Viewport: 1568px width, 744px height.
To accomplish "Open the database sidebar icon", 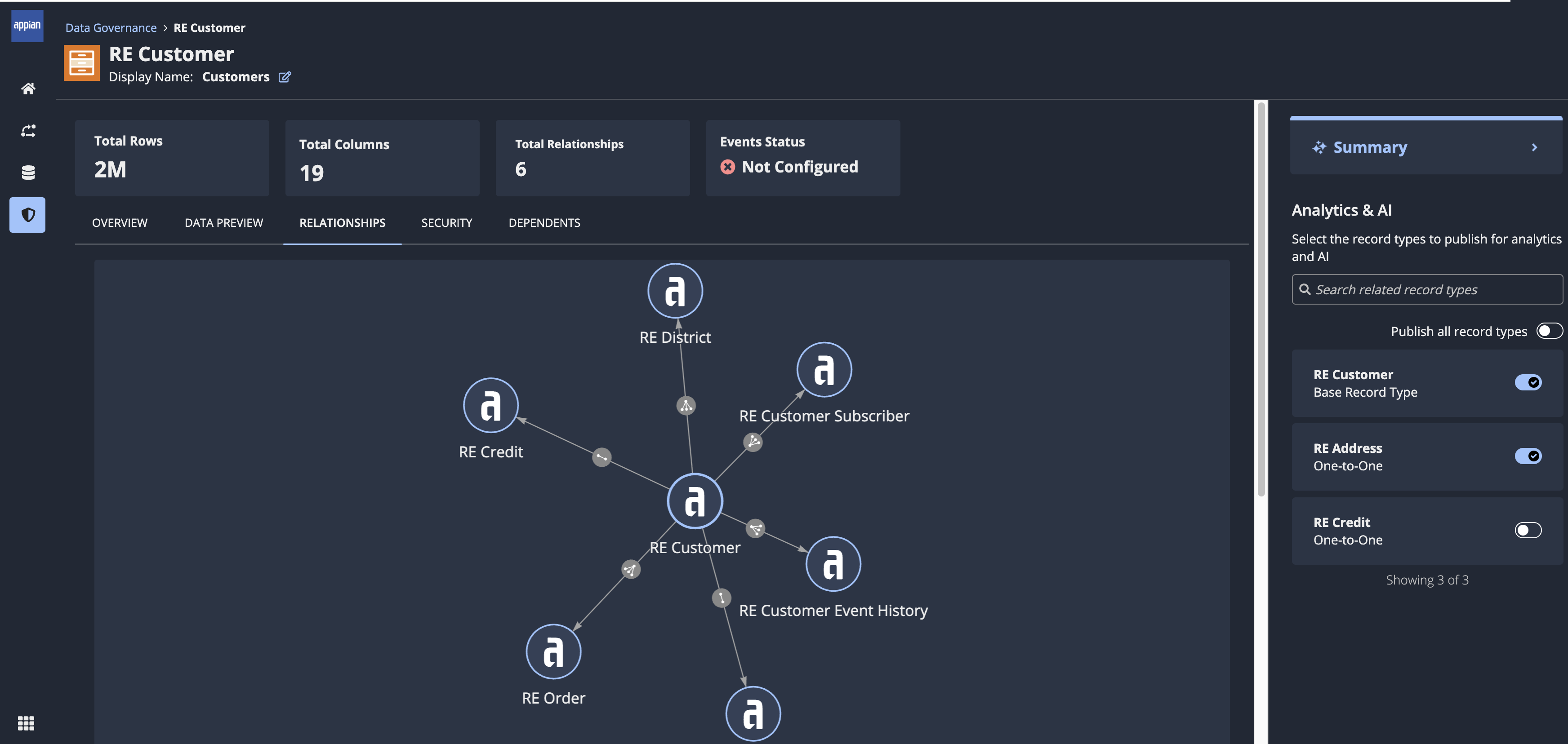I will point(28,173).
